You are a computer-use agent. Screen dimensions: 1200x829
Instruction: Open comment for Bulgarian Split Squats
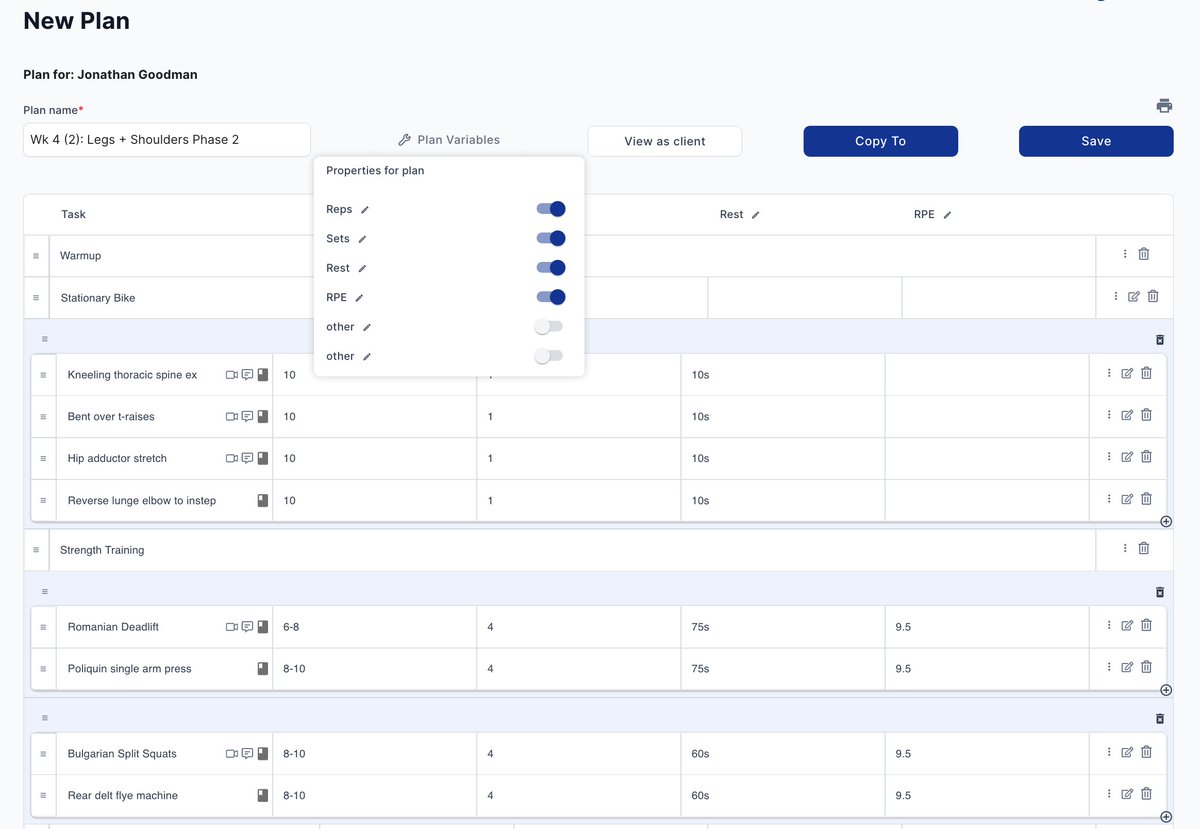pos(247,753)
